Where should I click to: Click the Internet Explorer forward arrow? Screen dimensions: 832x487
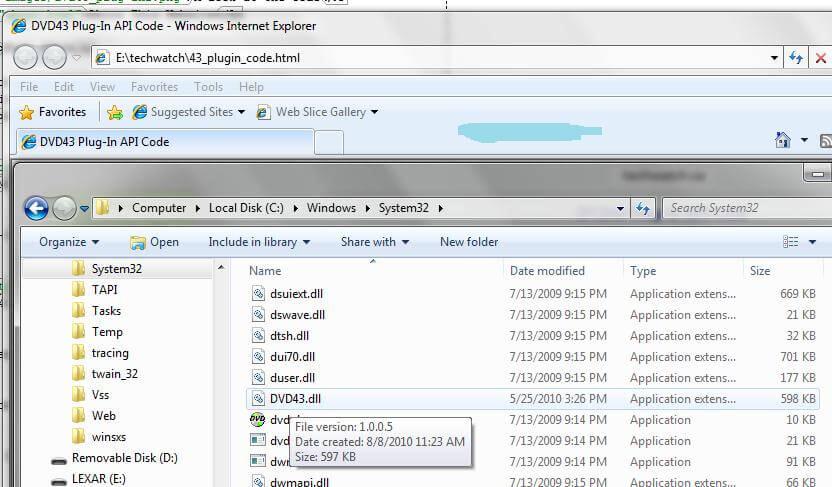click(54, 57)
